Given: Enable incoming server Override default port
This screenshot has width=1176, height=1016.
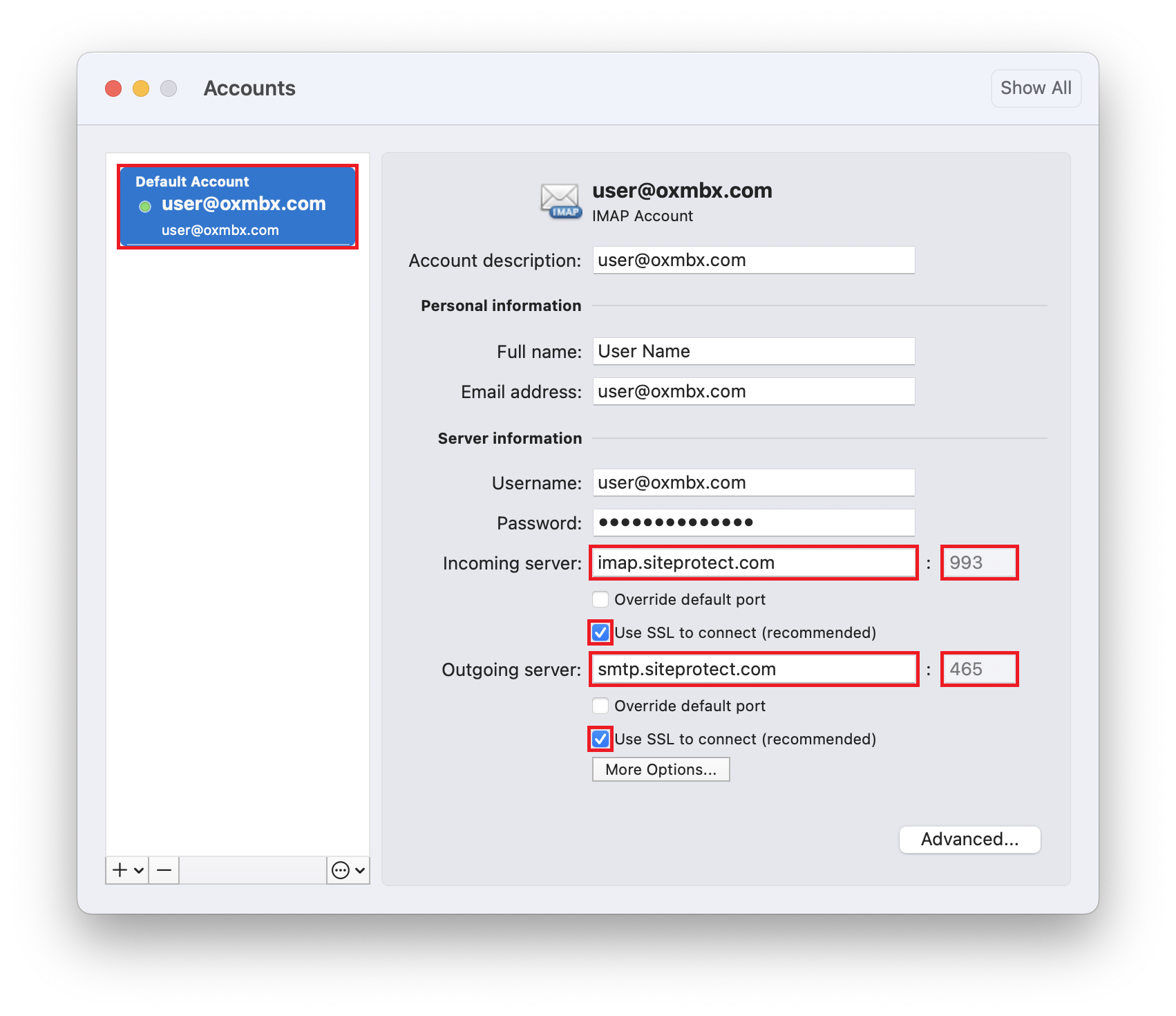Looking at the screenshot, I should 600,599.
